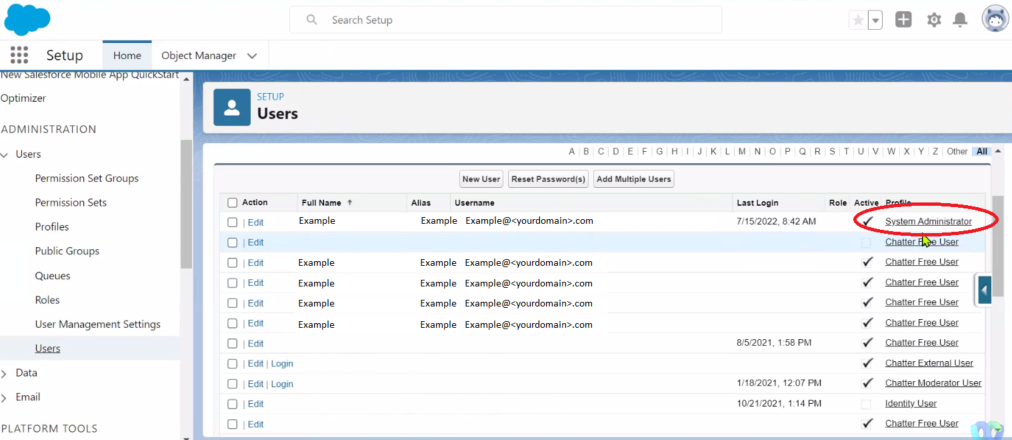This screenshot has width=1012, height=440.
Task: Click the Users setup page icon
Action: 232,108
